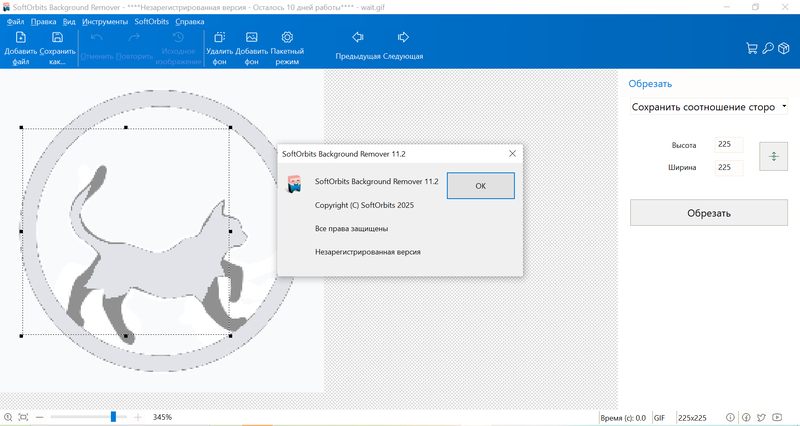This screenshot has height=426, width=800.
Task: Click the Сохранить как toolbar icon
Action: point(58,44)
